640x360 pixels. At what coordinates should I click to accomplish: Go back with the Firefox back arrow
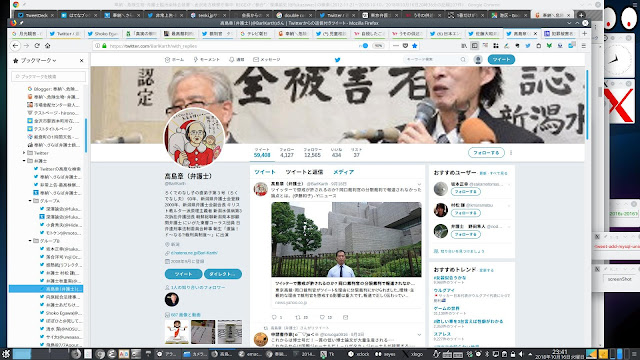coord(16,46)
